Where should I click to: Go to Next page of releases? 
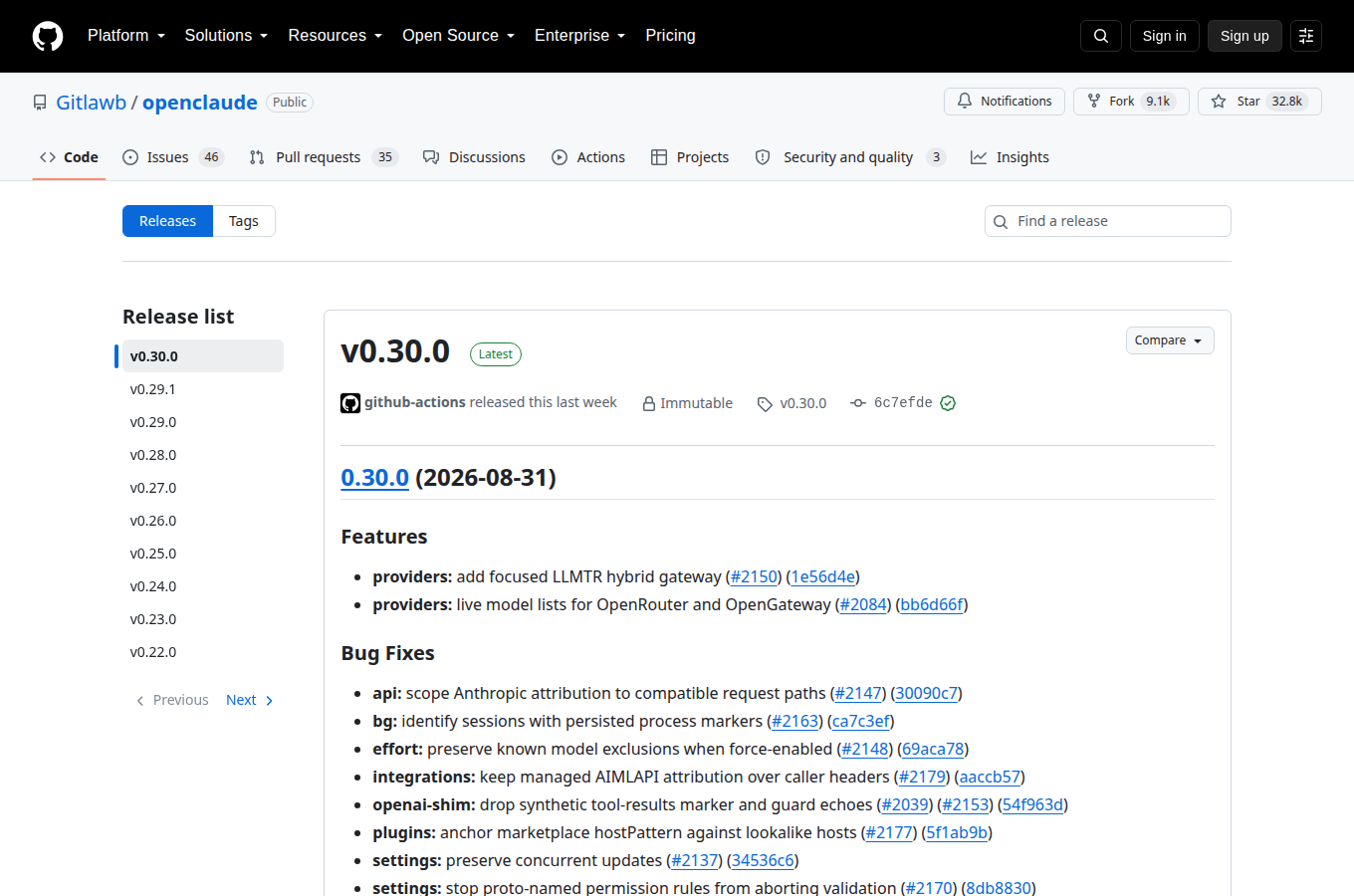[250, 700]
